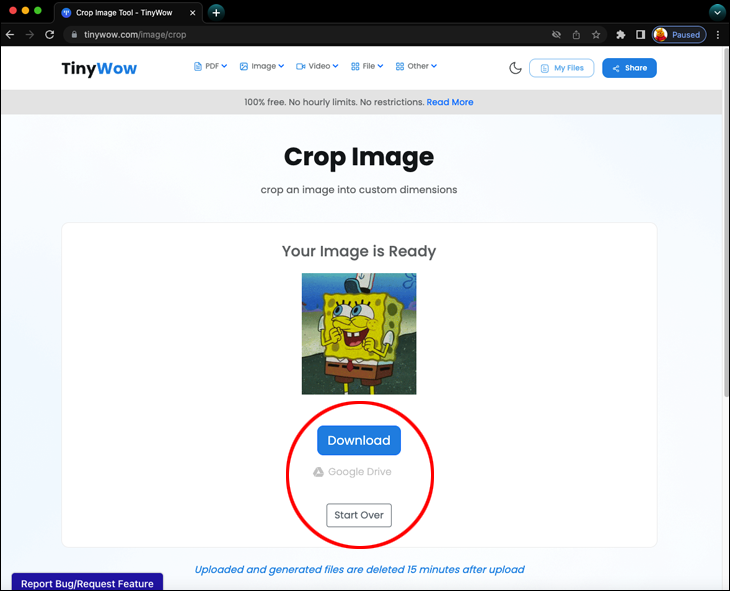Open the Extensions puzzle icon

[621, 34]
